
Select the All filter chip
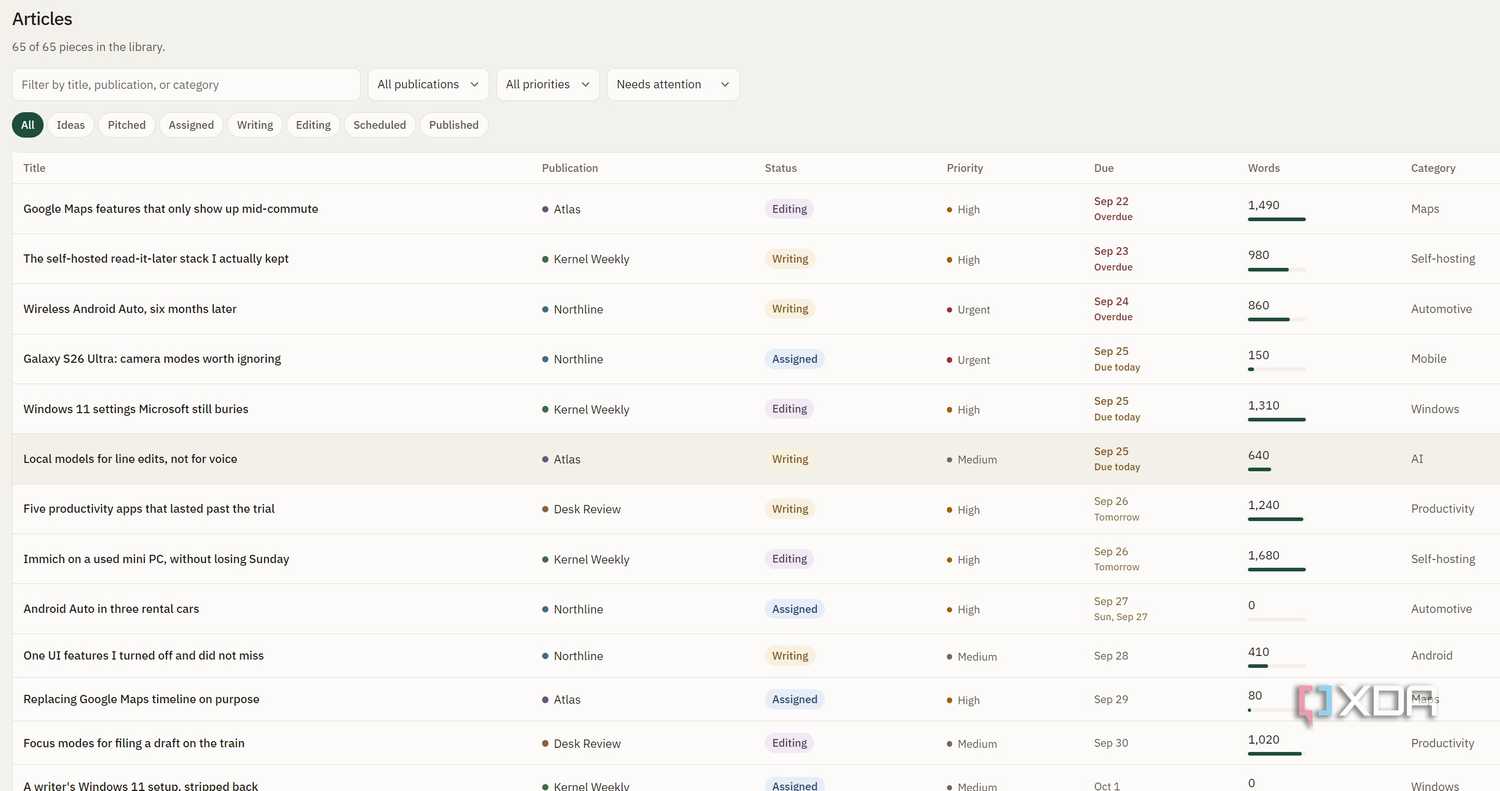[x=28, y=125]
